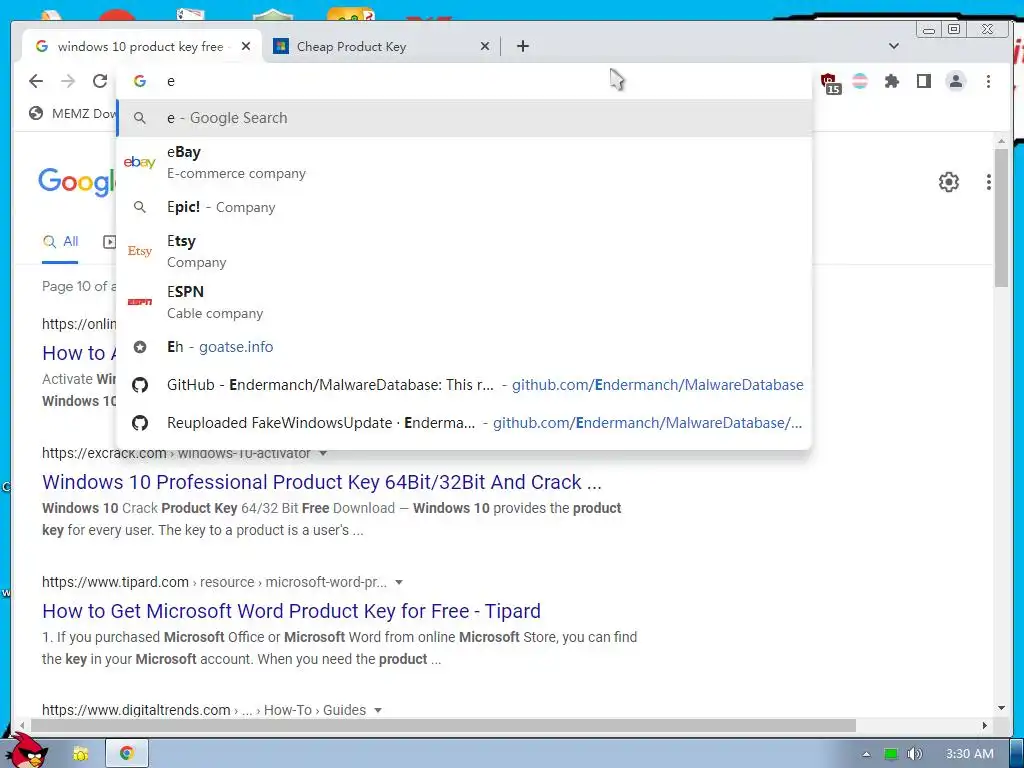This screenshot has height=768, width=1024.
Task: Click the forward navigation arrow
Action: coord(68,81)
